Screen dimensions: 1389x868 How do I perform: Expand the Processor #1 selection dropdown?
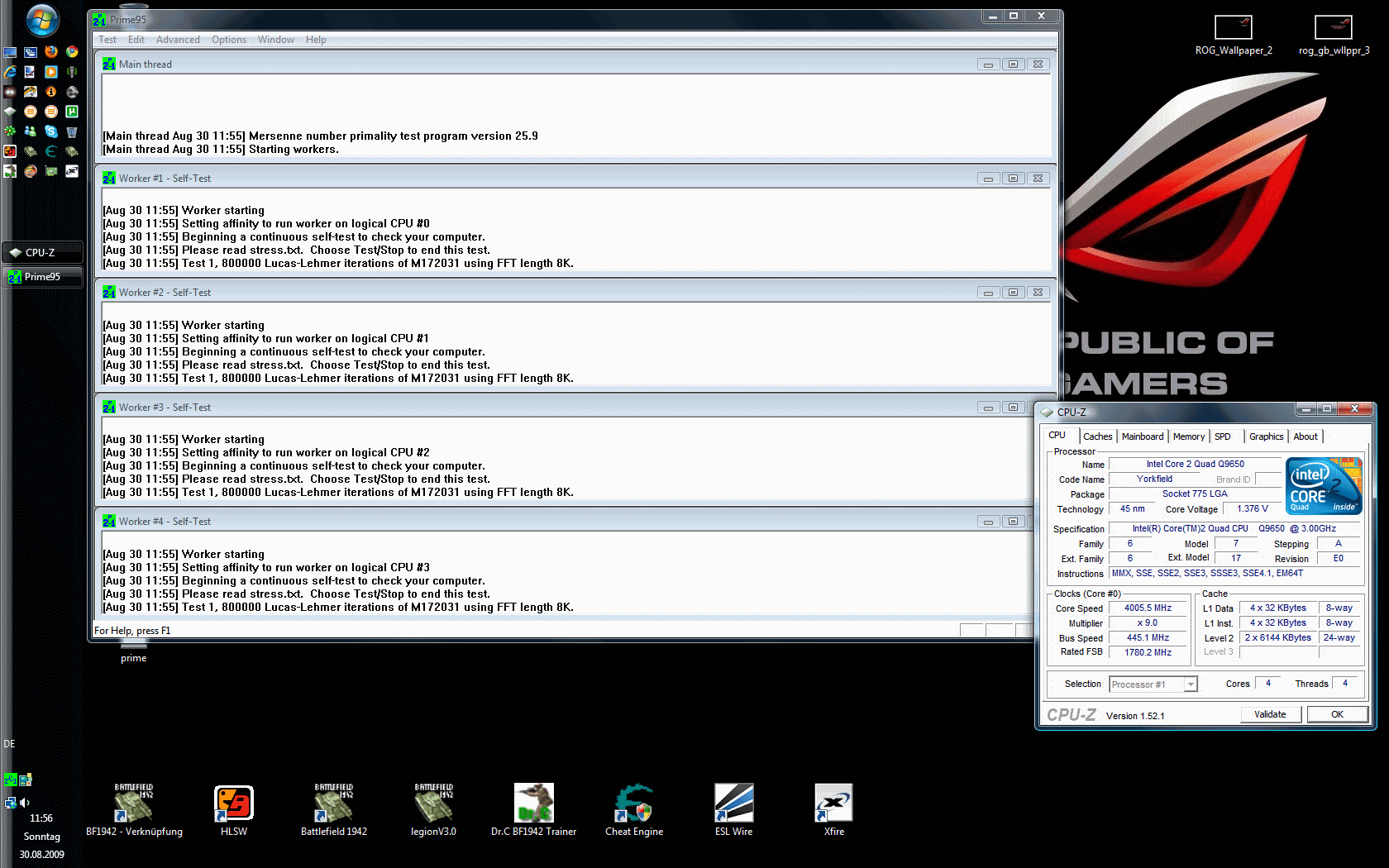[x=1191, y=684]
